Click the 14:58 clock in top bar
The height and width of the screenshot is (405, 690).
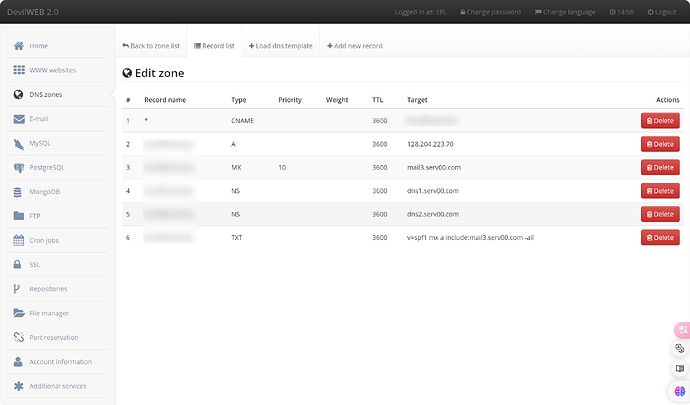point(621,12)
